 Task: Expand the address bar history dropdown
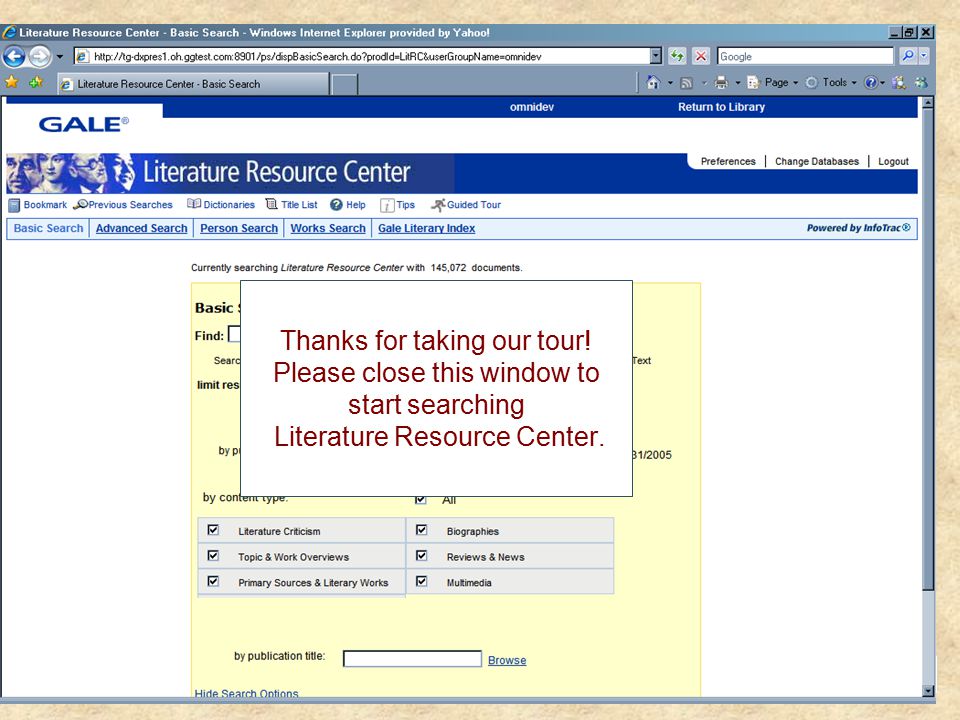[656, 56]
